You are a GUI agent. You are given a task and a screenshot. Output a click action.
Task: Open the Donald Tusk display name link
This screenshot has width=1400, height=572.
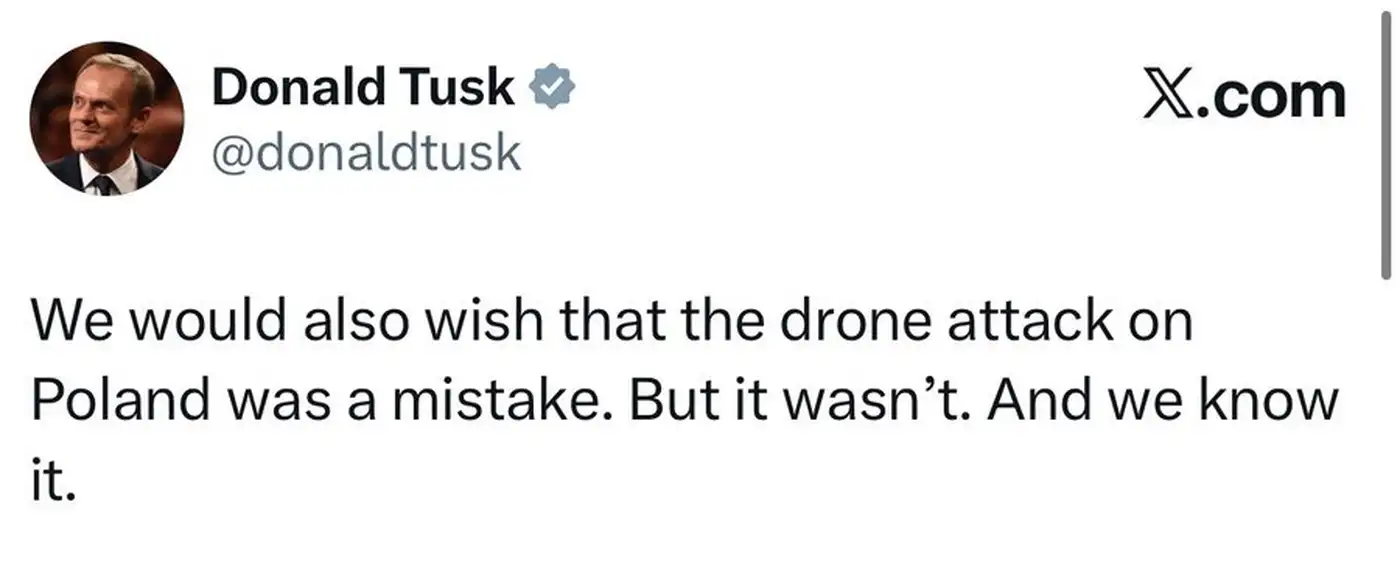pos(363,90)
